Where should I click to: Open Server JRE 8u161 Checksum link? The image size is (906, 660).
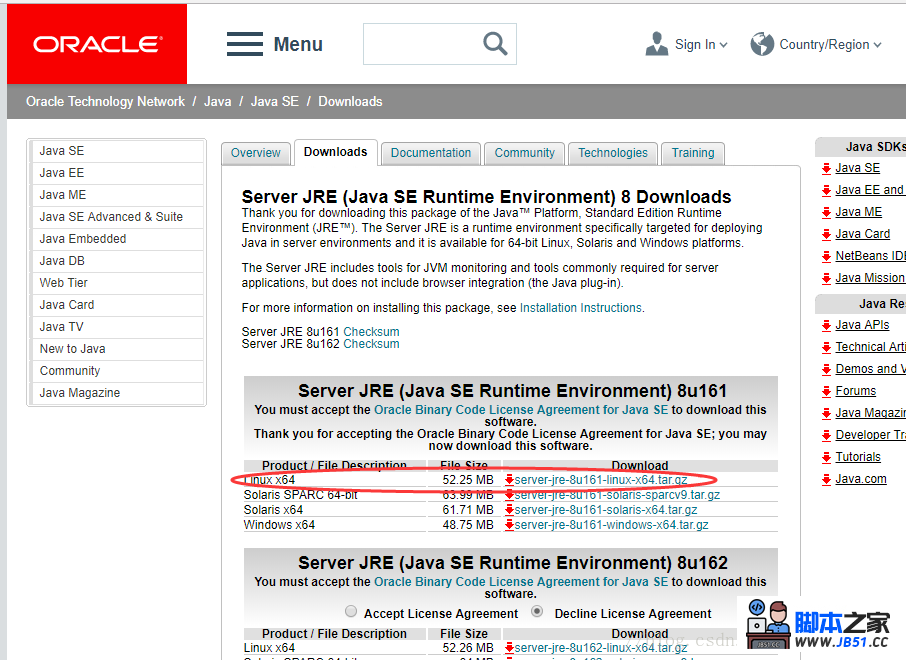371,332
